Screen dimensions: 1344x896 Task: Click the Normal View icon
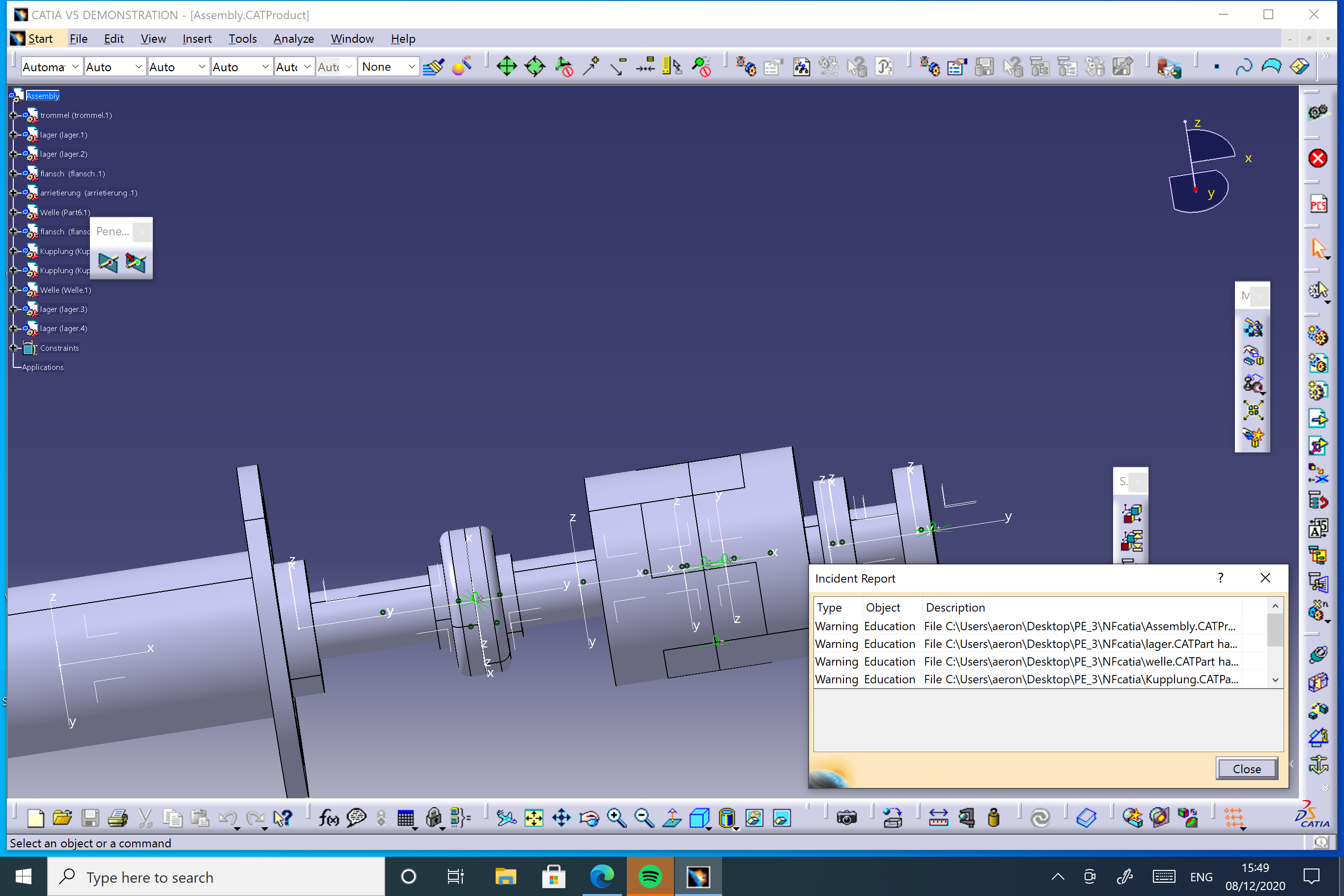pyautogui.click(x=672, y=818)
